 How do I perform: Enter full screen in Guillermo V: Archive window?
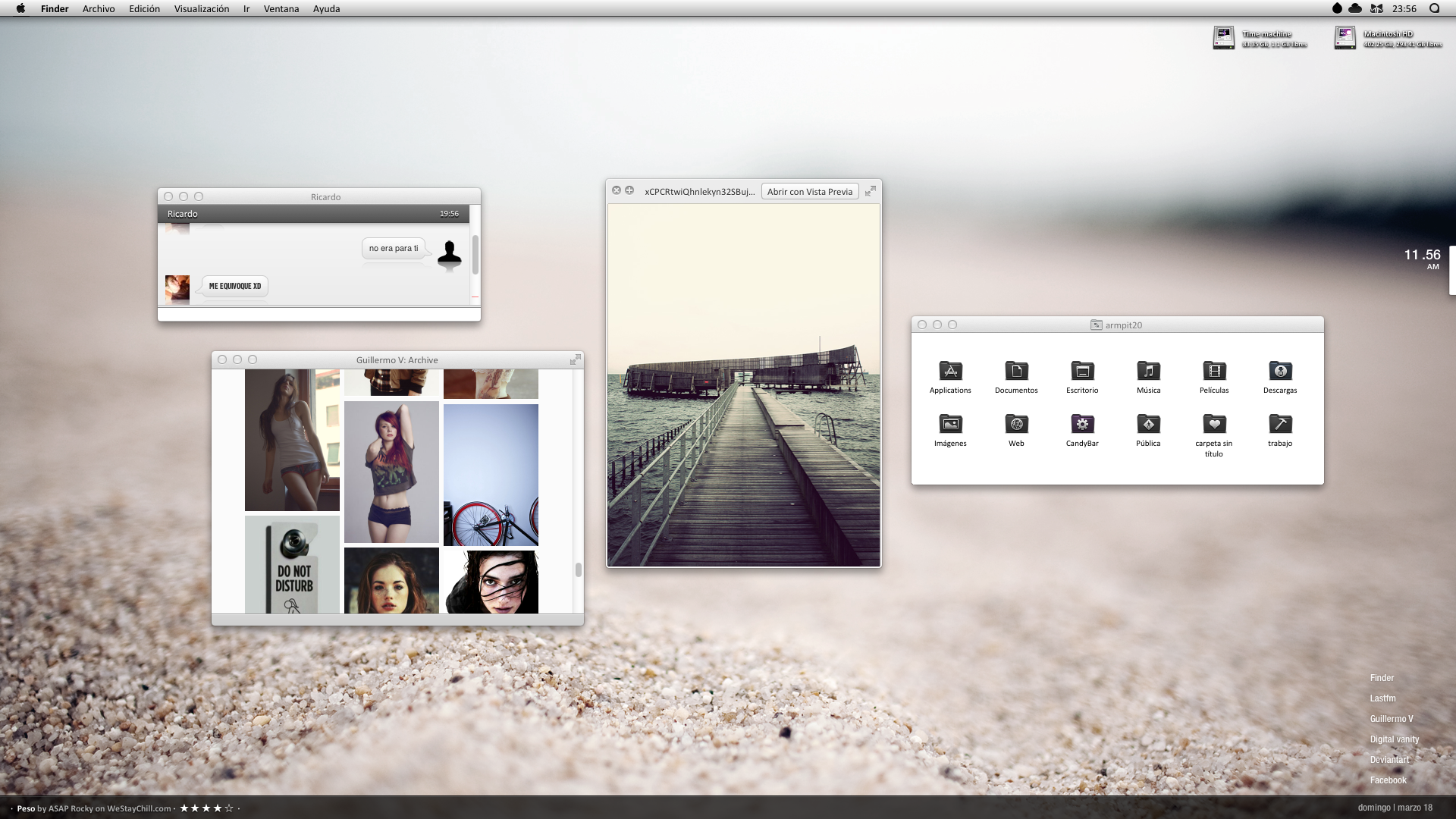(575, 359)
